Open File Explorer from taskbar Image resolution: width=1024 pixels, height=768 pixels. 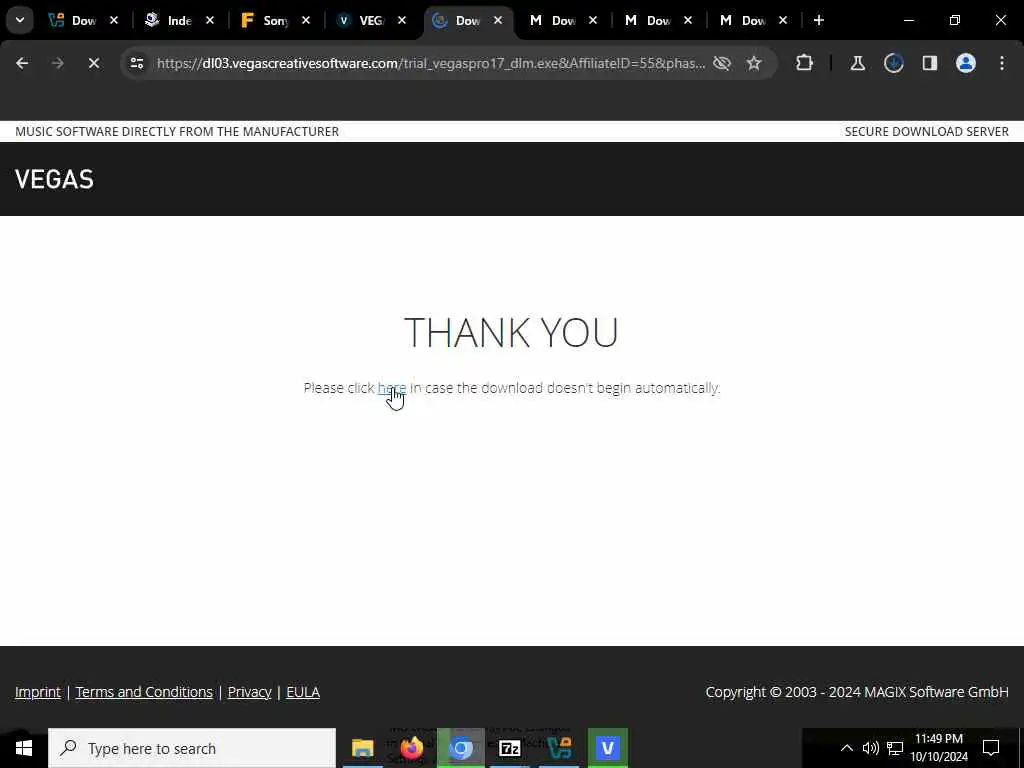362,748
